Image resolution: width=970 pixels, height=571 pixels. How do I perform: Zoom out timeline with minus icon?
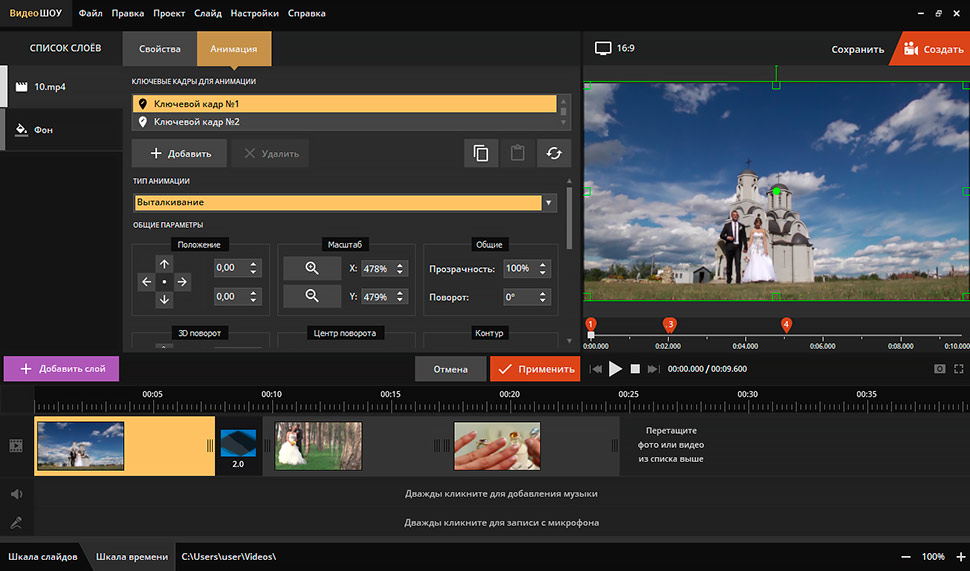click(x=906, y=557)
